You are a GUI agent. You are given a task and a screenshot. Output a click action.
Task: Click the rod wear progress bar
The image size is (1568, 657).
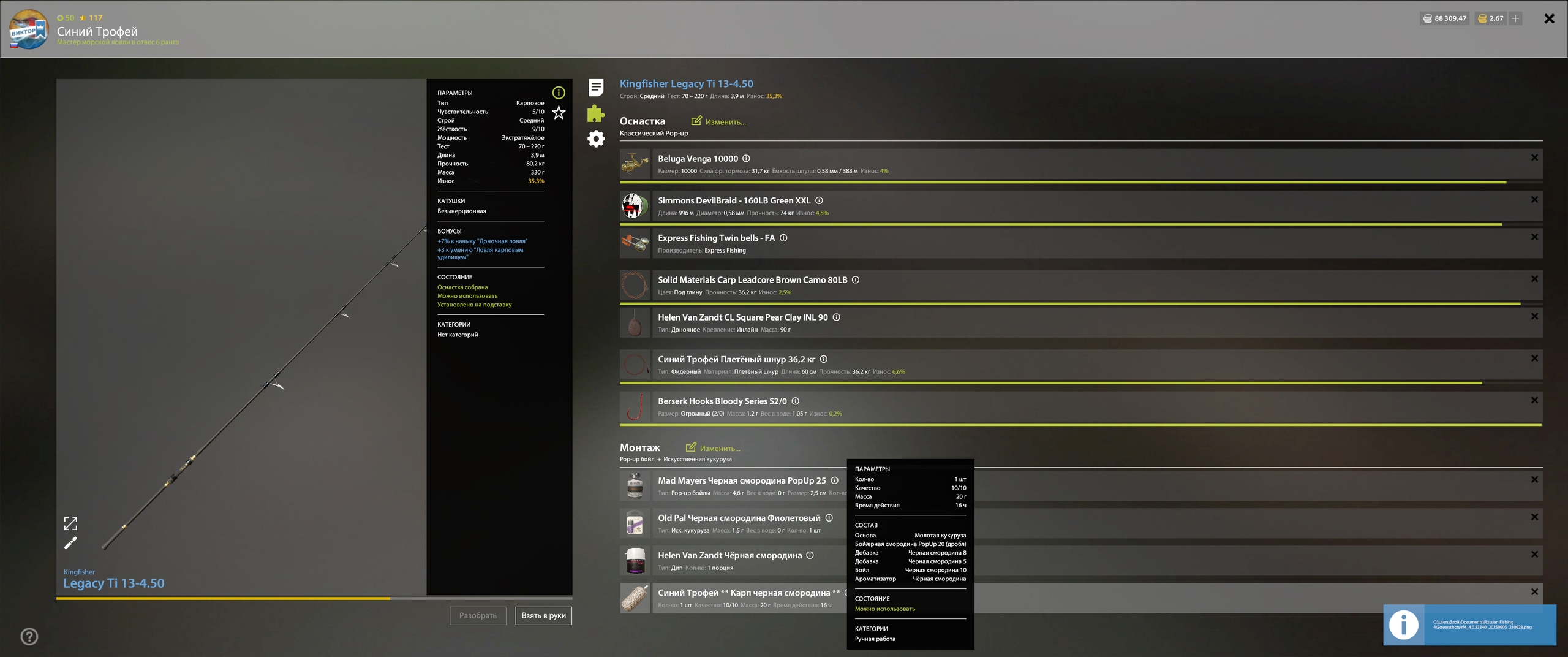314,598
